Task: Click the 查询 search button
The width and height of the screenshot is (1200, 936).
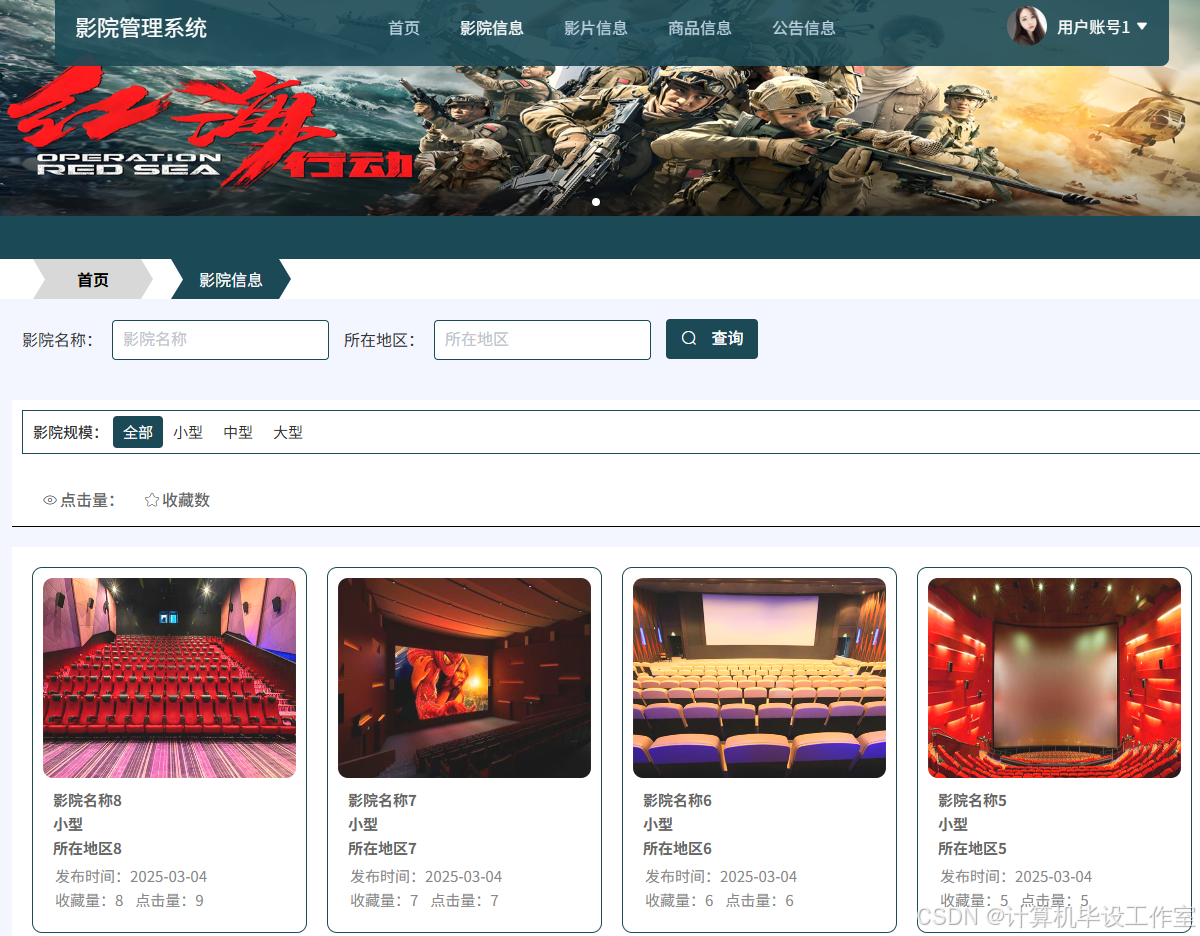Action: (712, 339)
